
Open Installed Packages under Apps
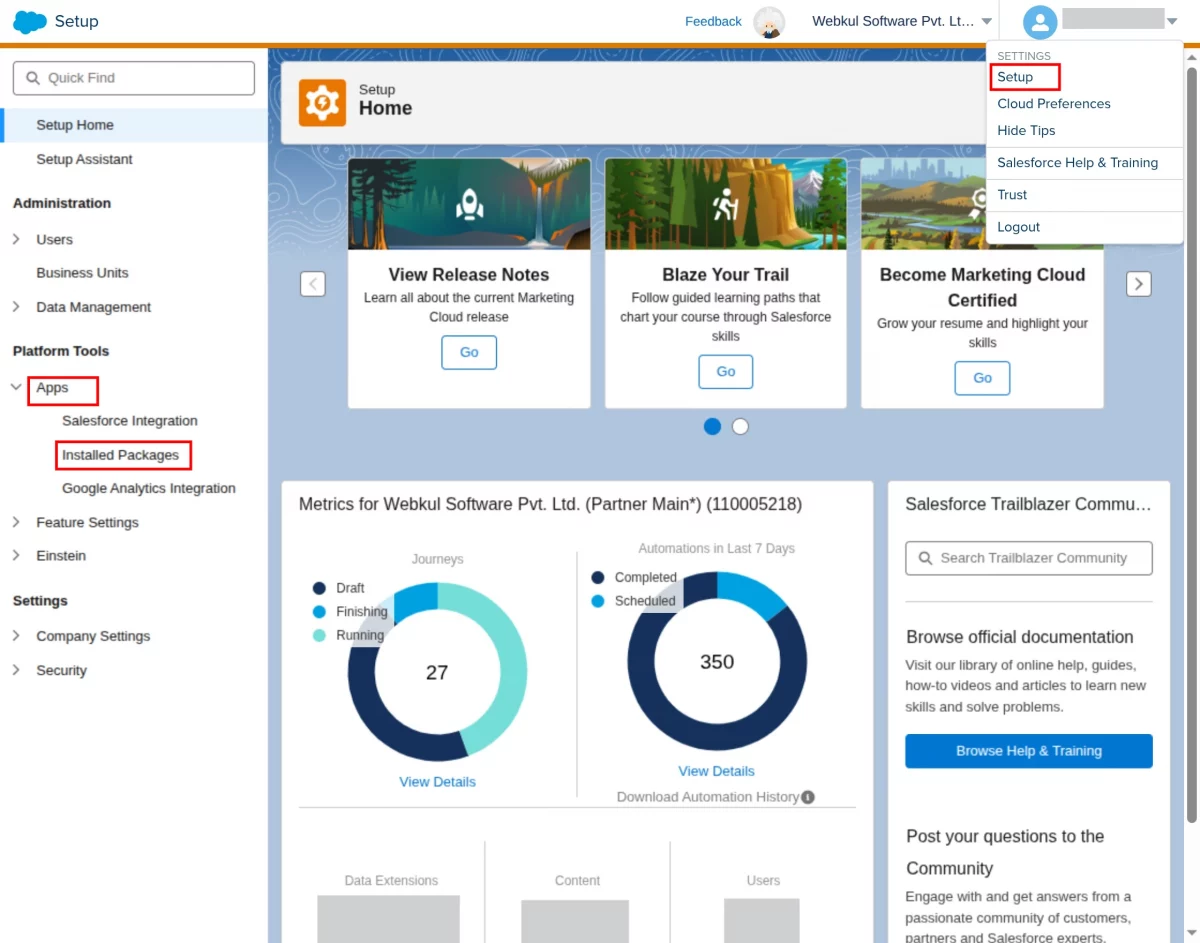point(121,455)
